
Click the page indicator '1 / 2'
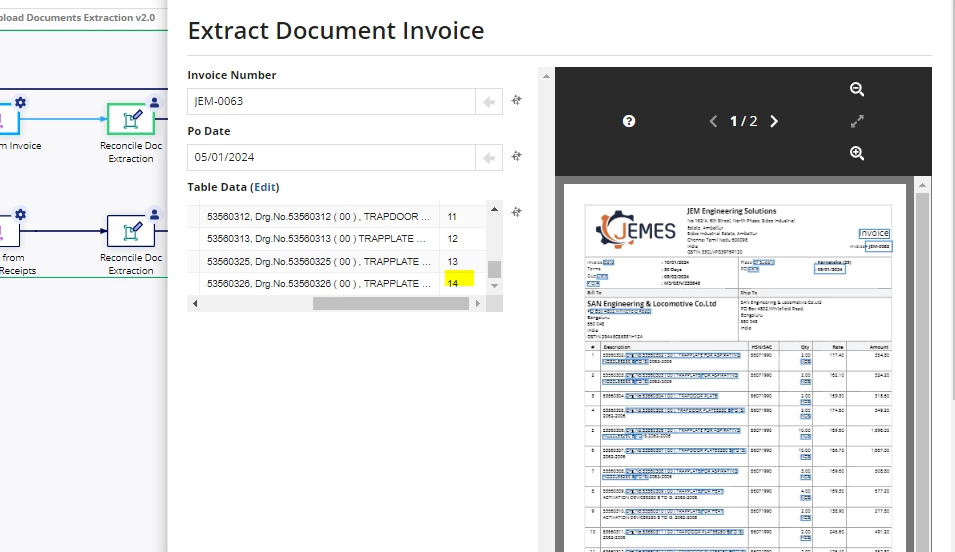tap(744, 121)
